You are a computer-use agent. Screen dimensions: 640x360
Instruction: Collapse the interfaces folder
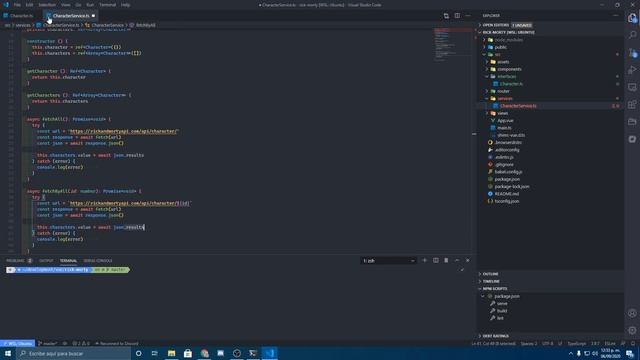[x=507, y=77]
